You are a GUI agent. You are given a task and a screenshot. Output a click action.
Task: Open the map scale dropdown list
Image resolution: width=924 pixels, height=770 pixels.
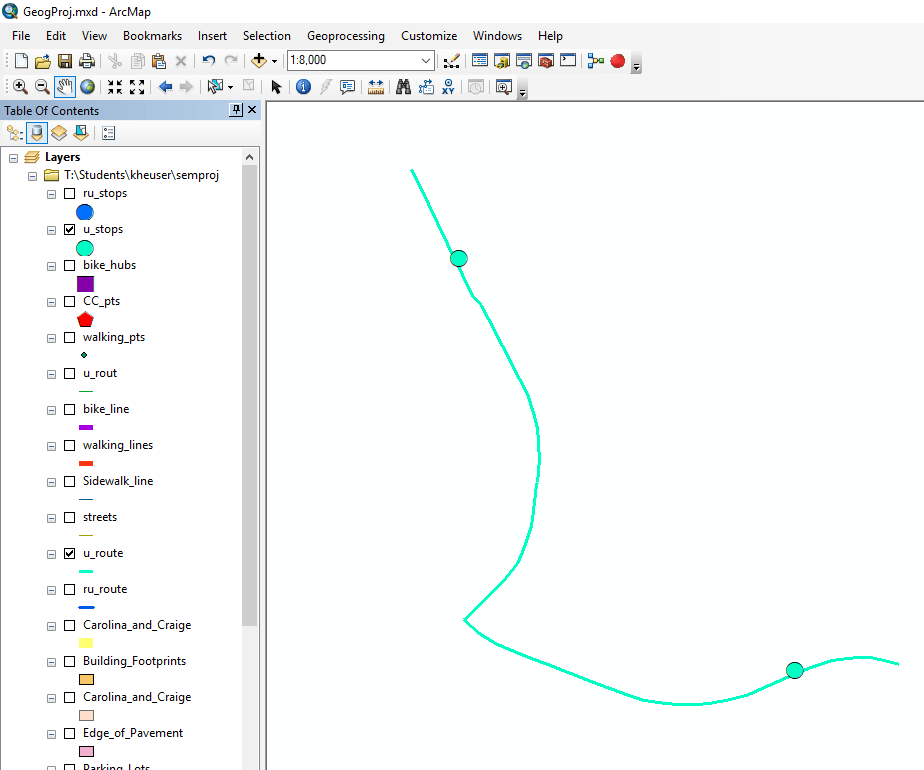428,60
